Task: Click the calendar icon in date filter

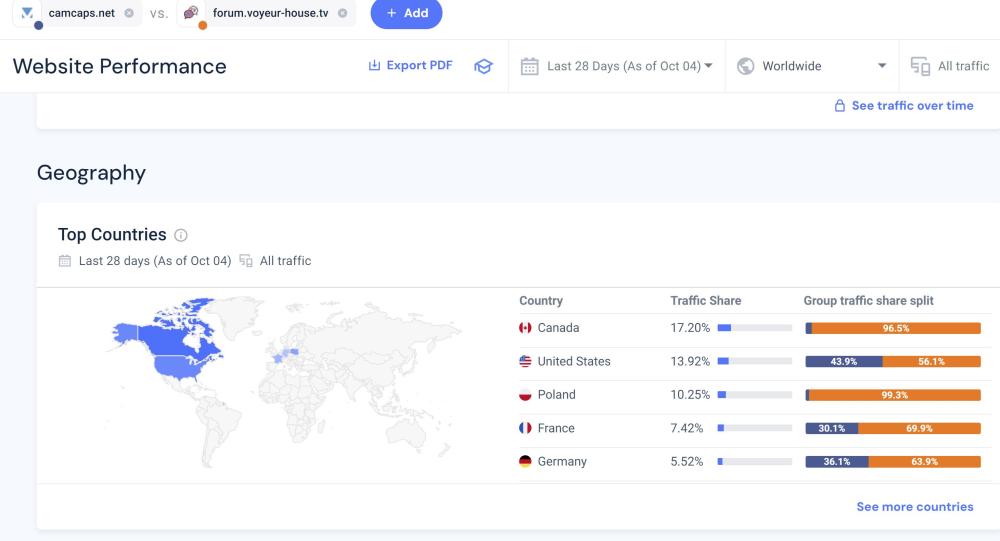Action: [530, 66]
